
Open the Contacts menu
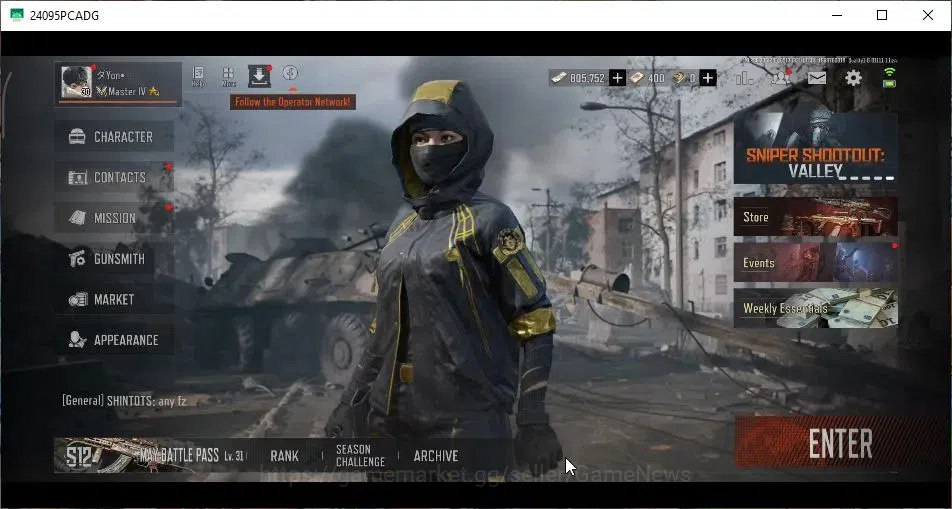click(114, 177)
